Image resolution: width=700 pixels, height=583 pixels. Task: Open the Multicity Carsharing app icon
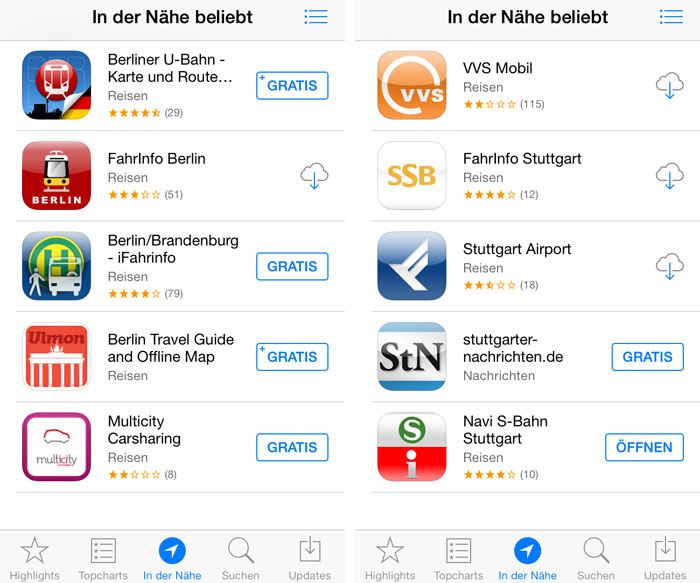click(56, 446)
